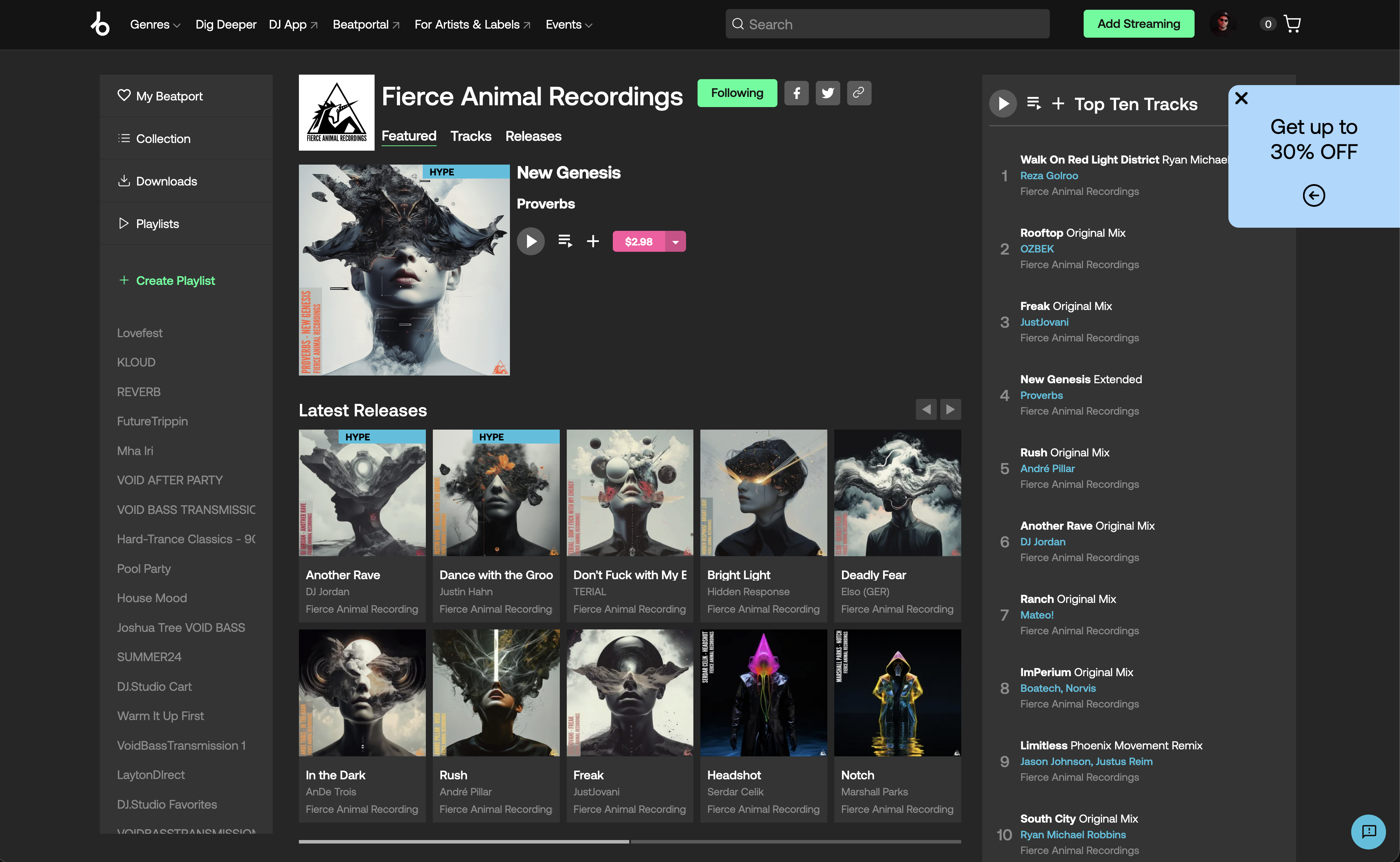Expand the Genres menu

155,24
